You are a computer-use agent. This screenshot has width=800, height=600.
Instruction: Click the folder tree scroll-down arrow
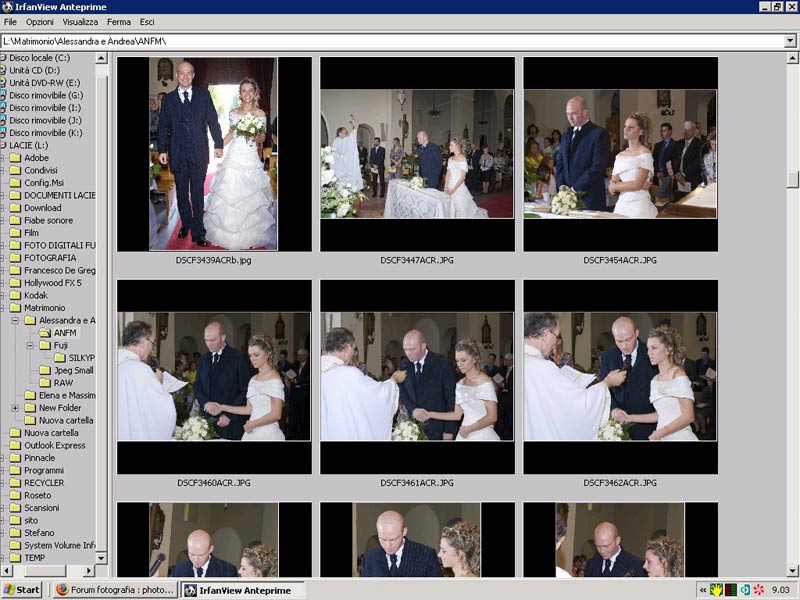(102, 558)
